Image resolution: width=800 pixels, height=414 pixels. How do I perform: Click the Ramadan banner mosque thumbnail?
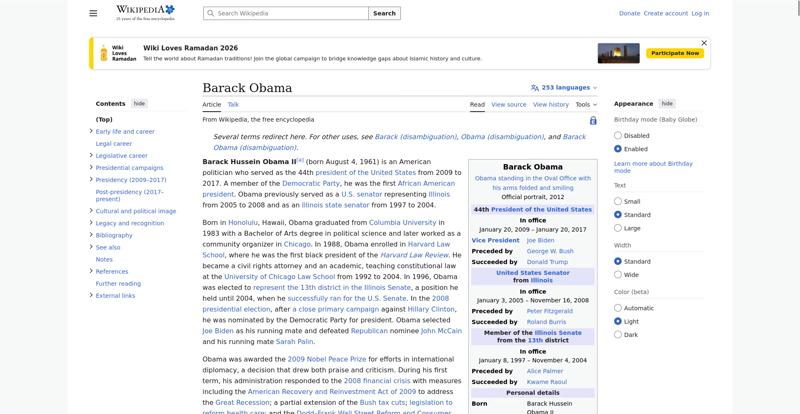pos(618,53)
